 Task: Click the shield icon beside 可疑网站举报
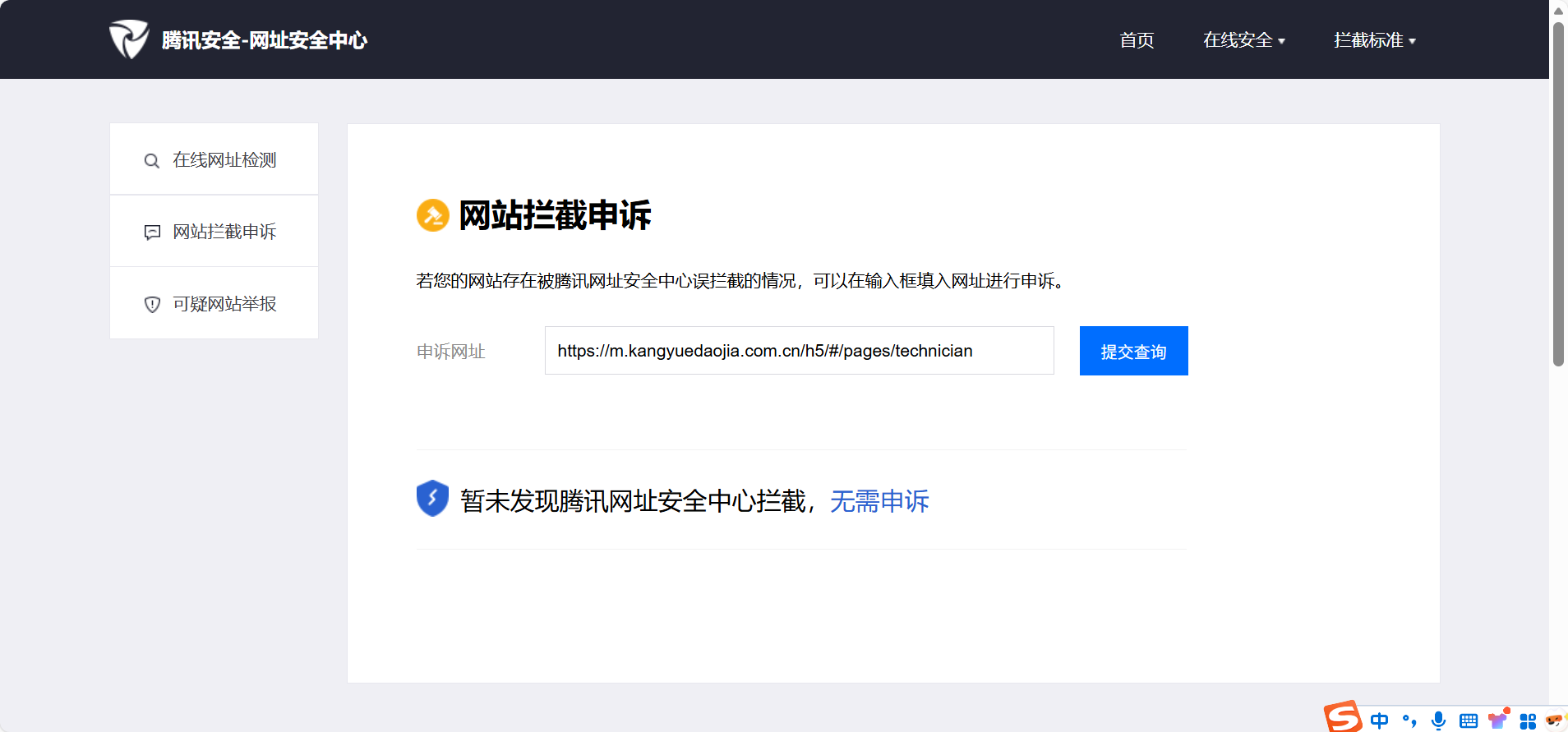point(152,305)
